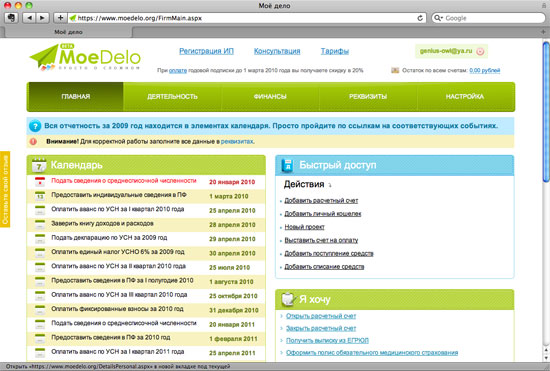Screen dimensions: 550x371
Task: Click the Evernote clipper toolbar icon
Action: click(x=12, y=18)
